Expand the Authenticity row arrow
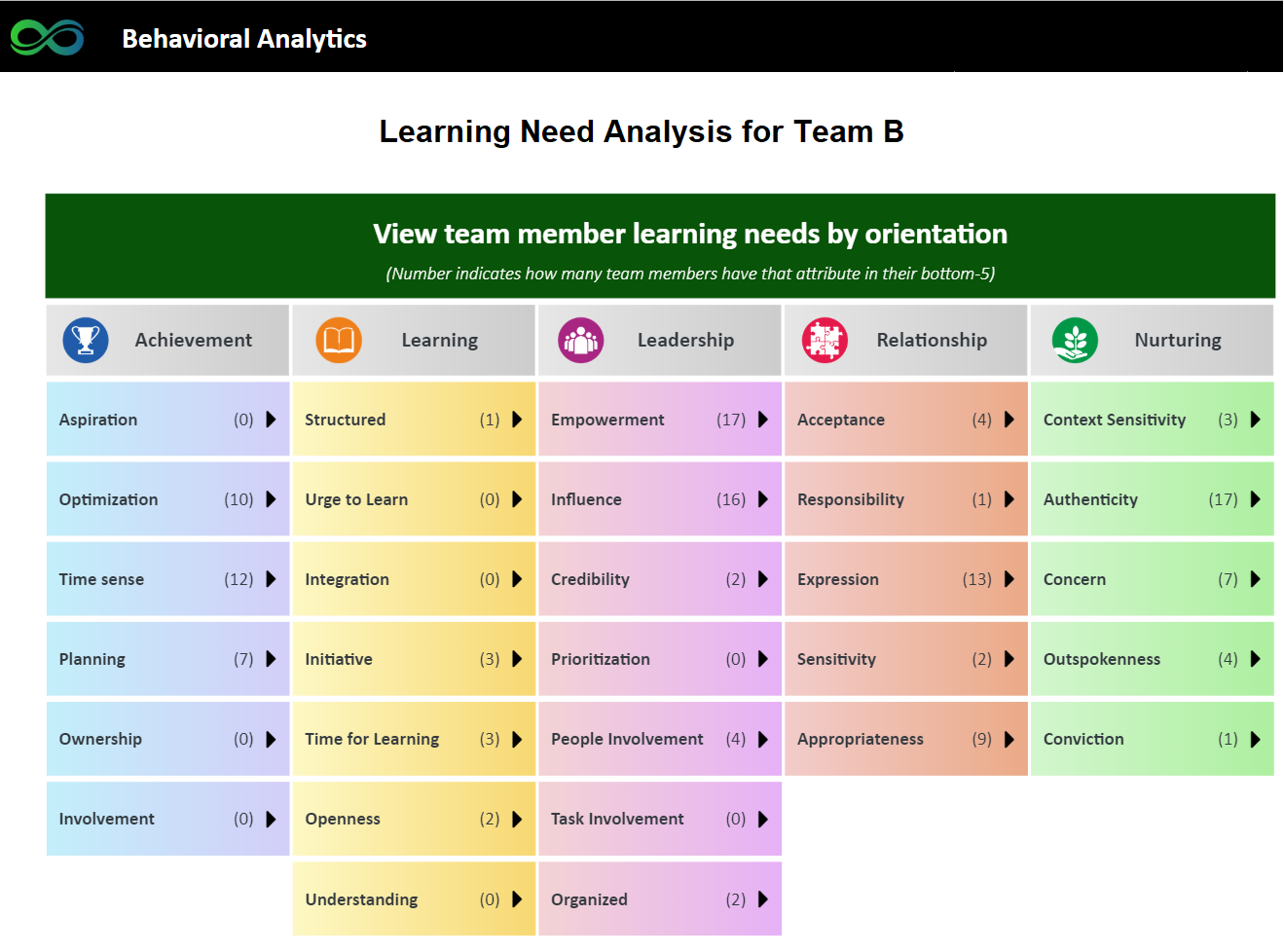1284x952 pixels. (x=1256, y=499)
